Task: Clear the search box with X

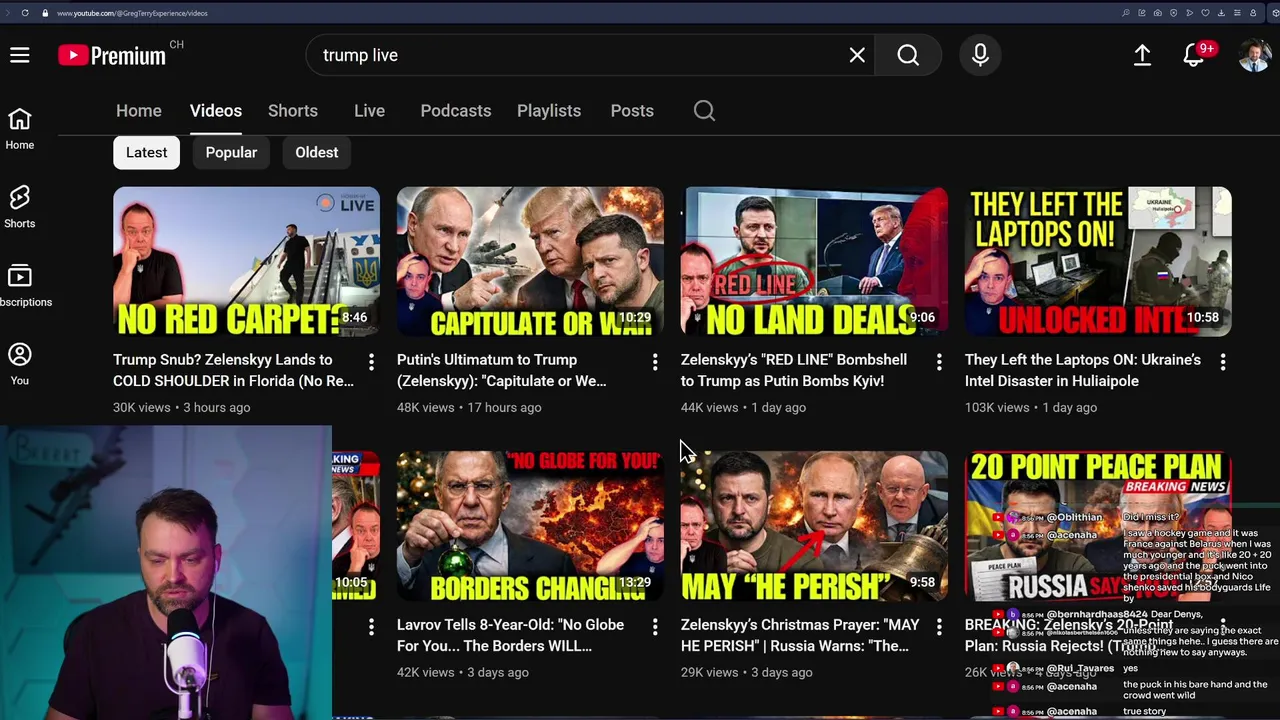Action: tap(857, 55)
